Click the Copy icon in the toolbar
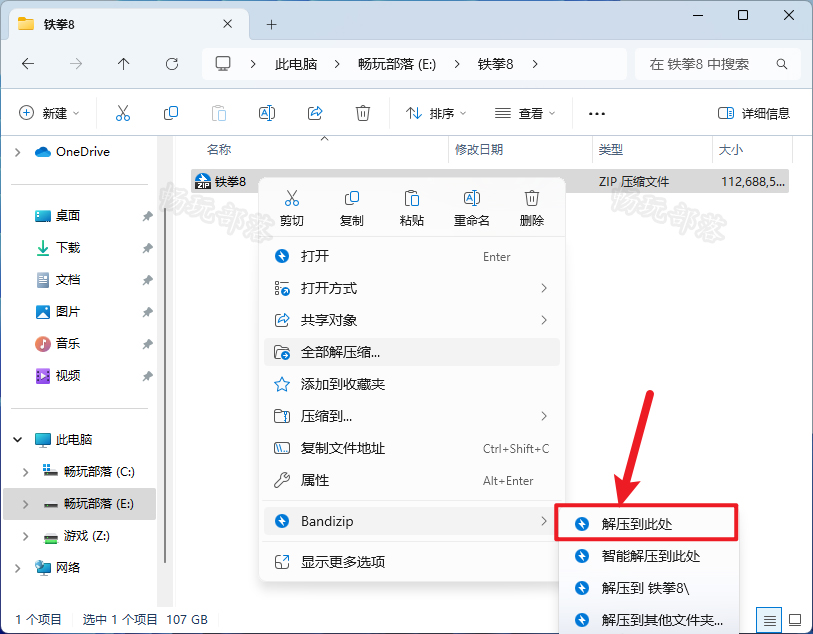The height and width of the screenshot is (634, 813). pos(171,113)
